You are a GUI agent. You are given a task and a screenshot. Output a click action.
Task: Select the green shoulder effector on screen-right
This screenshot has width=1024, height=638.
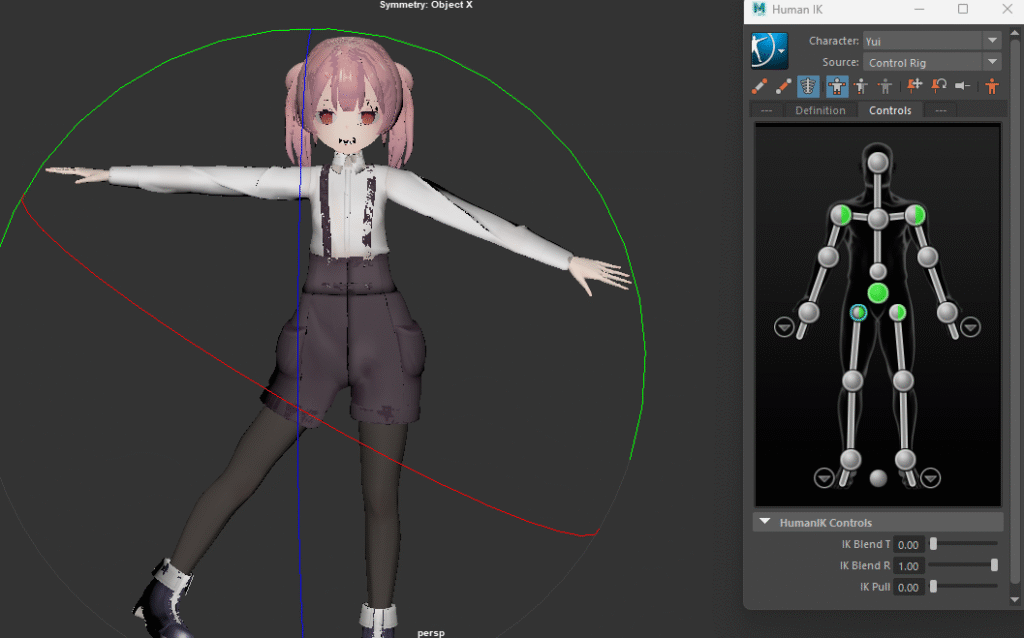915,215
